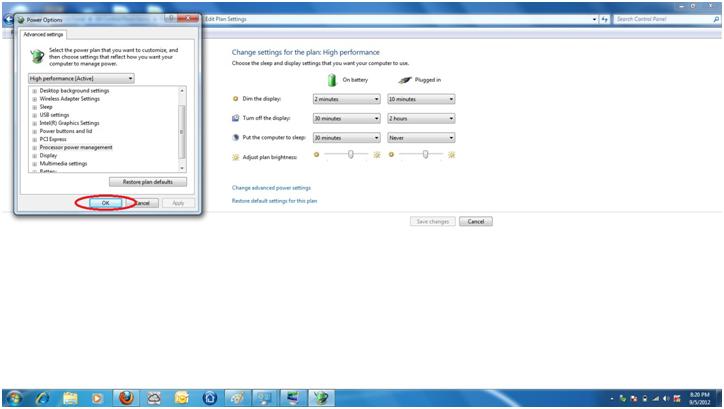Image resolution: width=724 pixels, height=409 pixels.
Task: Click the settings list scrollbar thumb
Action: (x=182, y=132)
